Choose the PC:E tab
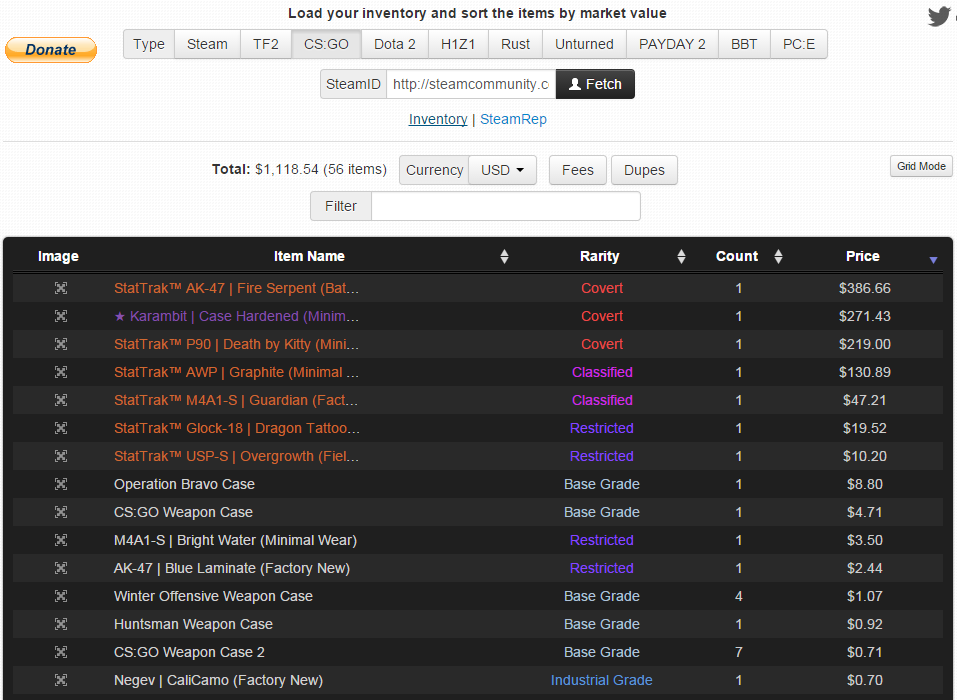The height and width of the screenshot is (700, 957). point(799,44)
